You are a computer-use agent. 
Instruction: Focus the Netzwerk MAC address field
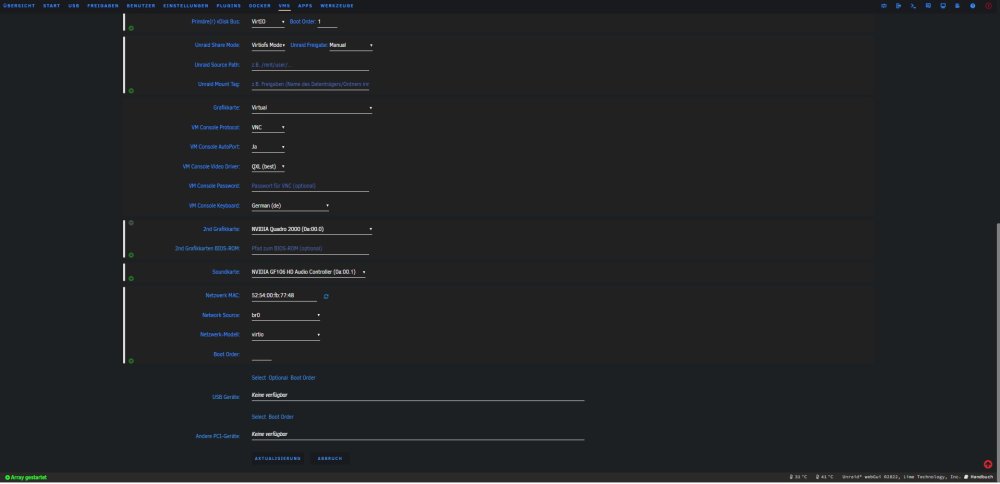284,296
